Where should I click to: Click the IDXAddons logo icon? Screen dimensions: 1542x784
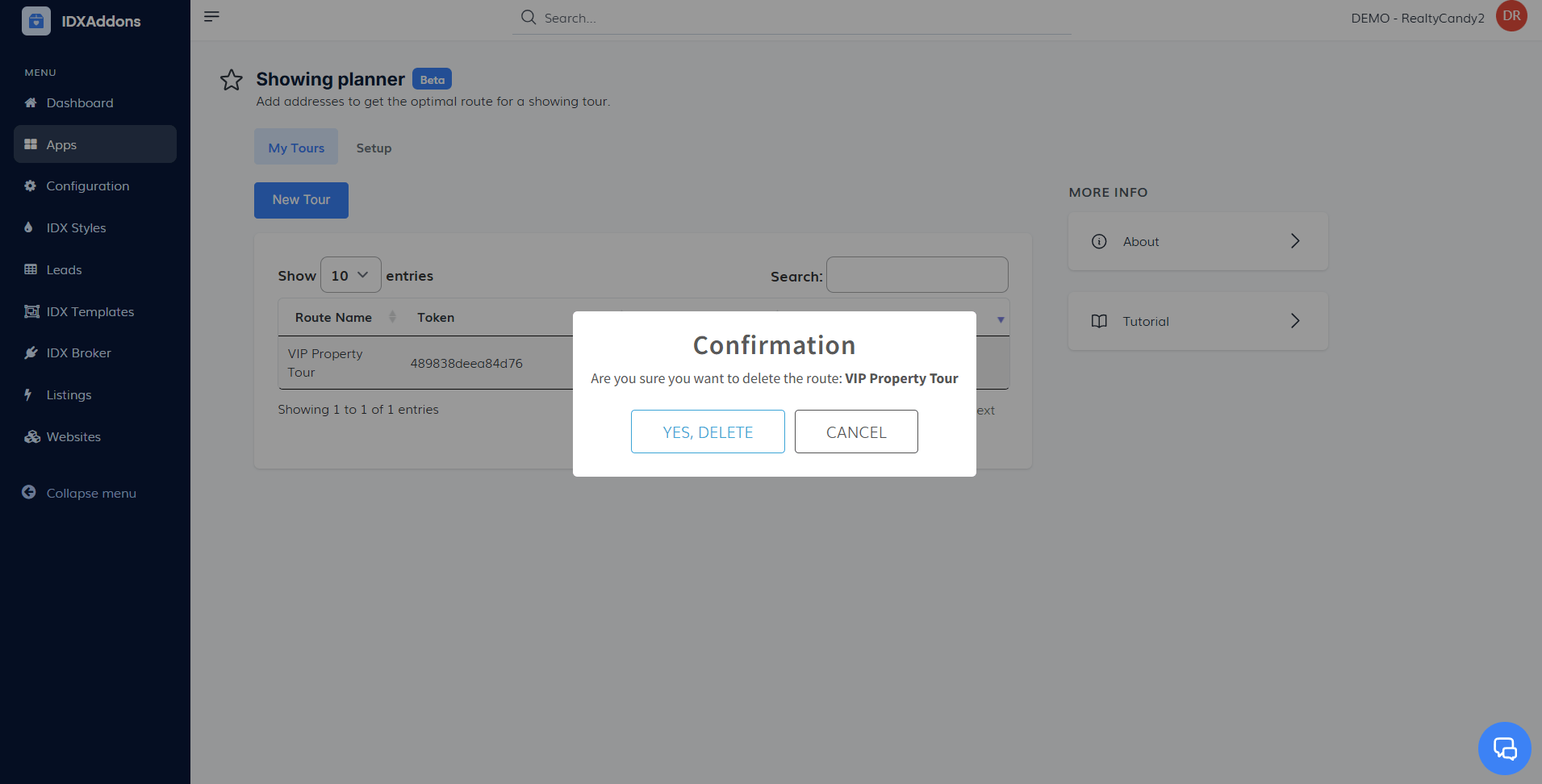coord(36,21)
